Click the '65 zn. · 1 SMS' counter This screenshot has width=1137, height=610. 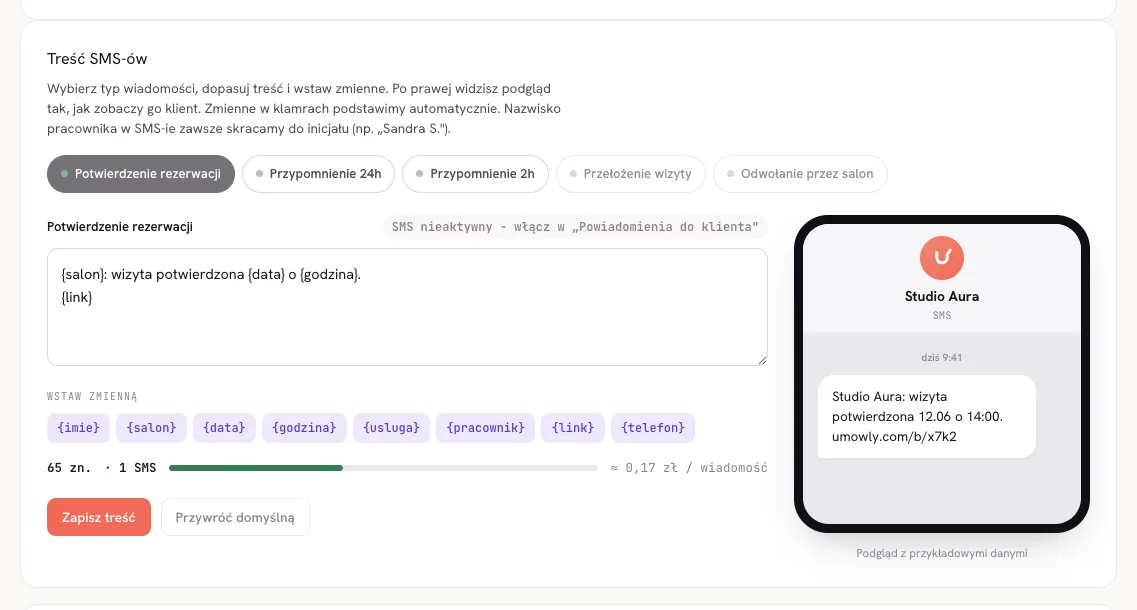click(102, 468)
